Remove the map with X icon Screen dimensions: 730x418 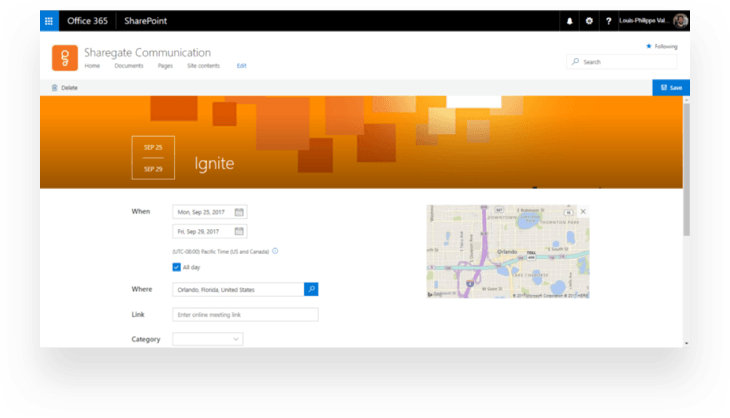pyautogui.click(x=583, y=211)
